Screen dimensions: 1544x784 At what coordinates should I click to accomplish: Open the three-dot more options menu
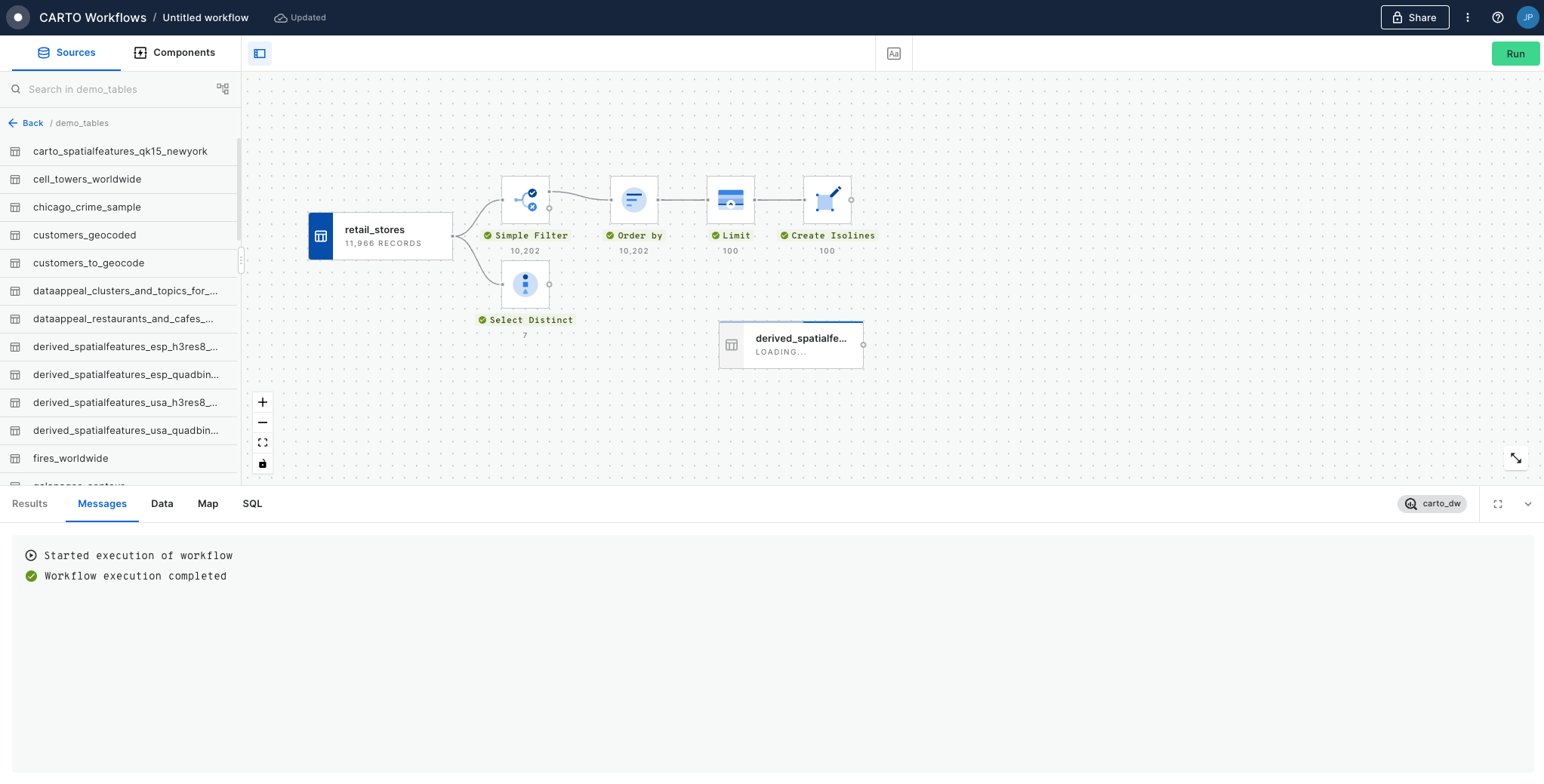[1468, 17]
